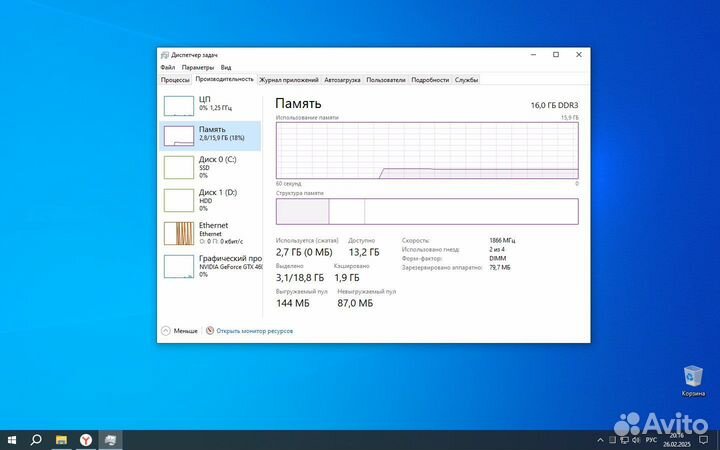
Task: Switch to the Журнал приложений tab
Action: coord(289,79)
